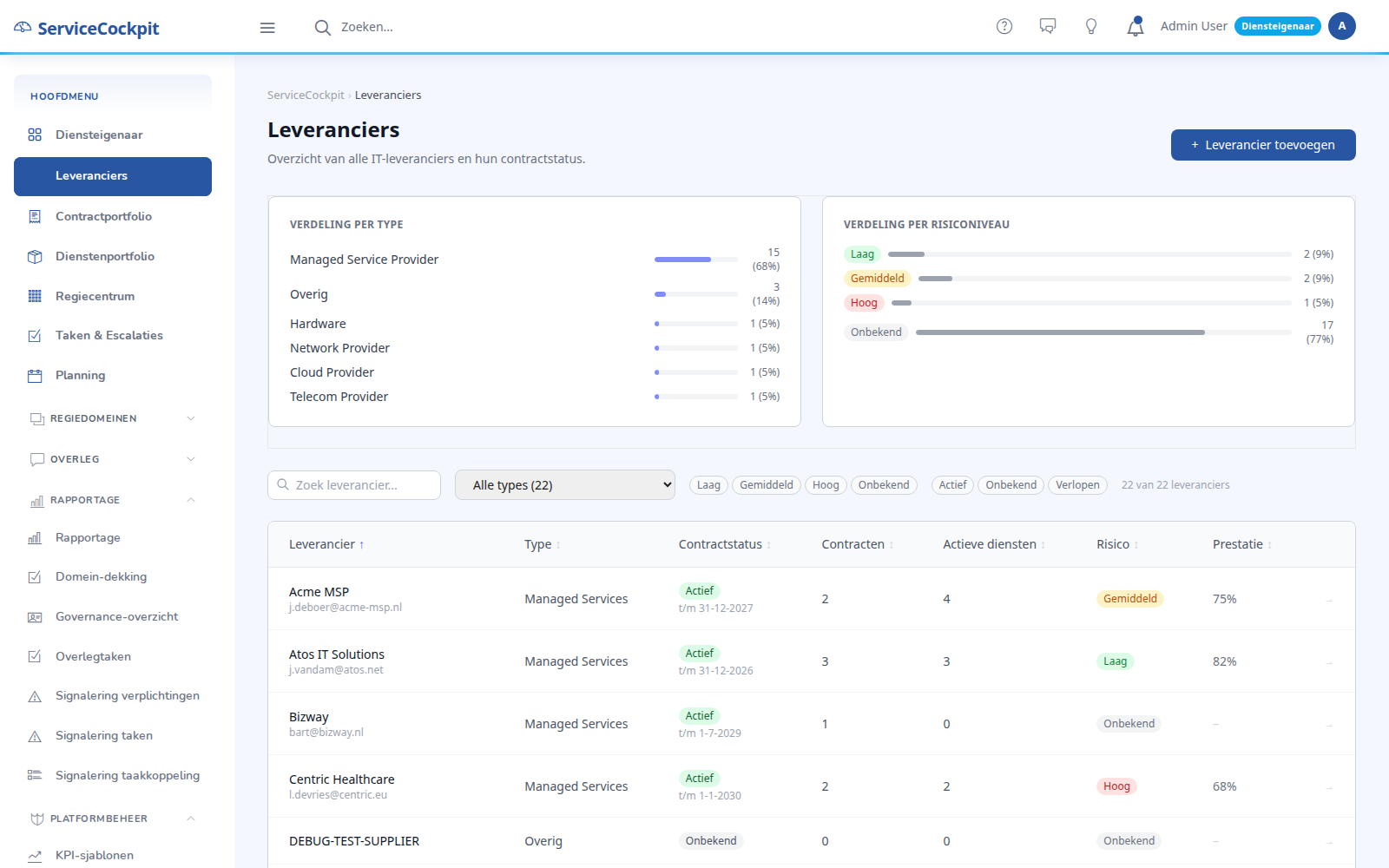Click the Onbekend risk distribution bar
Viewport: 1389px width, 868px height.
tap(1103, 332)
